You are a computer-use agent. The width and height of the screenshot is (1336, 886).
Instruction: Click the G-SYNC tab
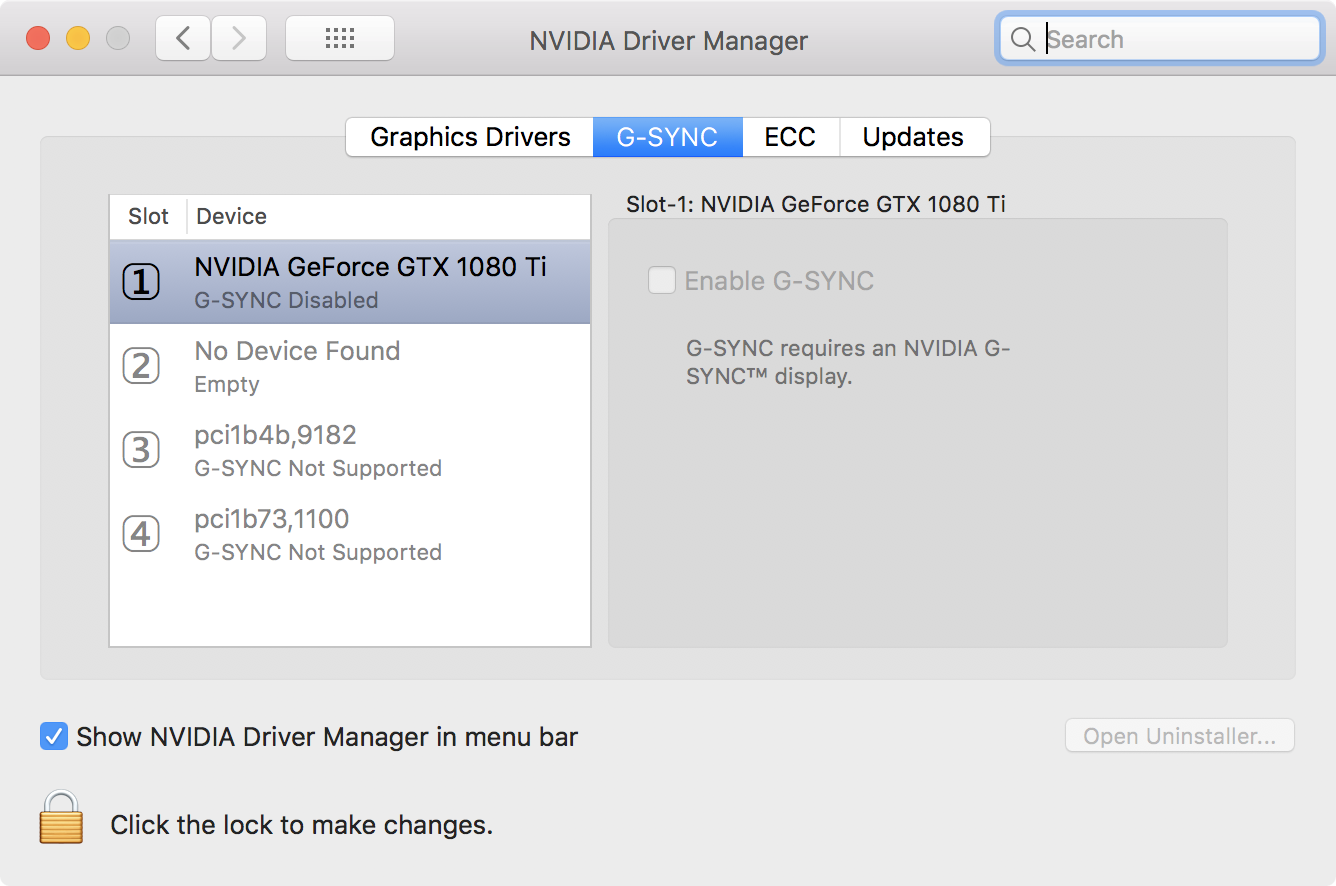click(667, 137)
